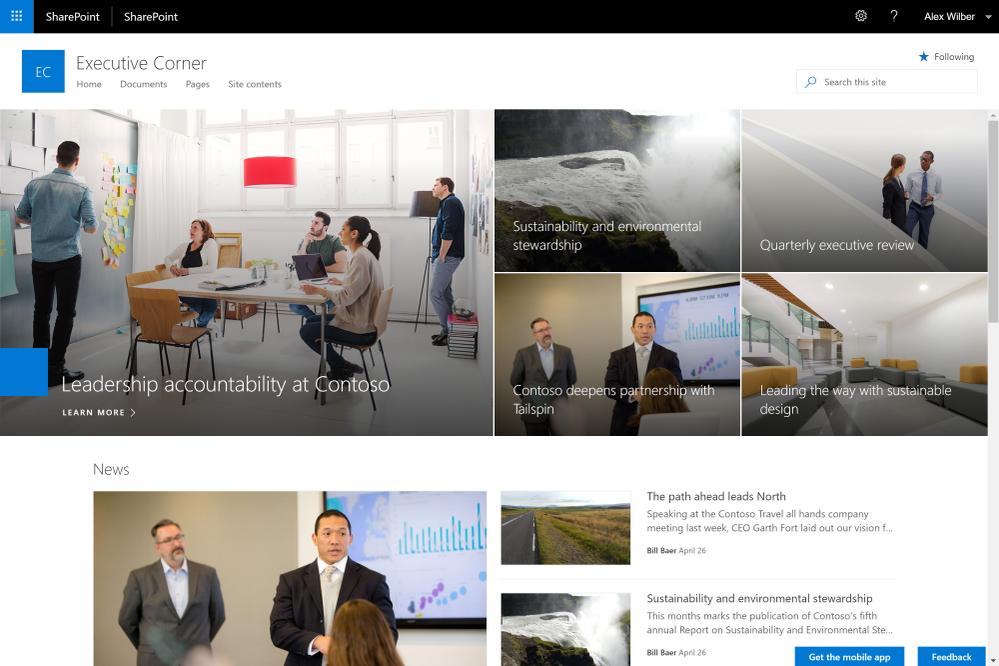This screenshot has height=666, width=999.
Task: Open the large featured news image
Action: (290, 578)
